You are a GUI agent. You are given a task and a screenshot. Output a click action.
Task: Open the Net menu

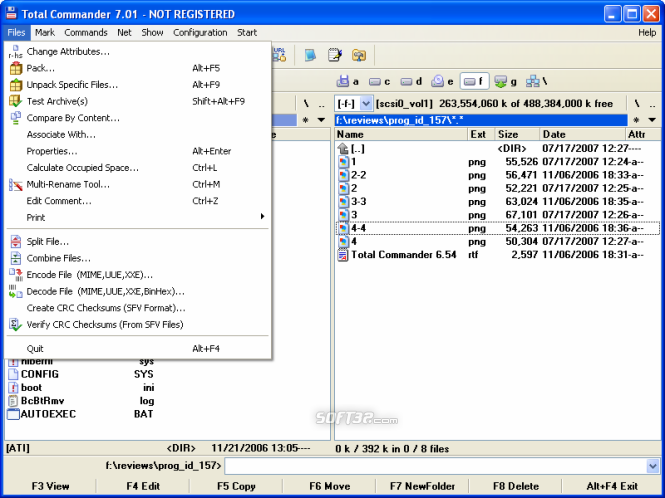[x=124, y=33]
